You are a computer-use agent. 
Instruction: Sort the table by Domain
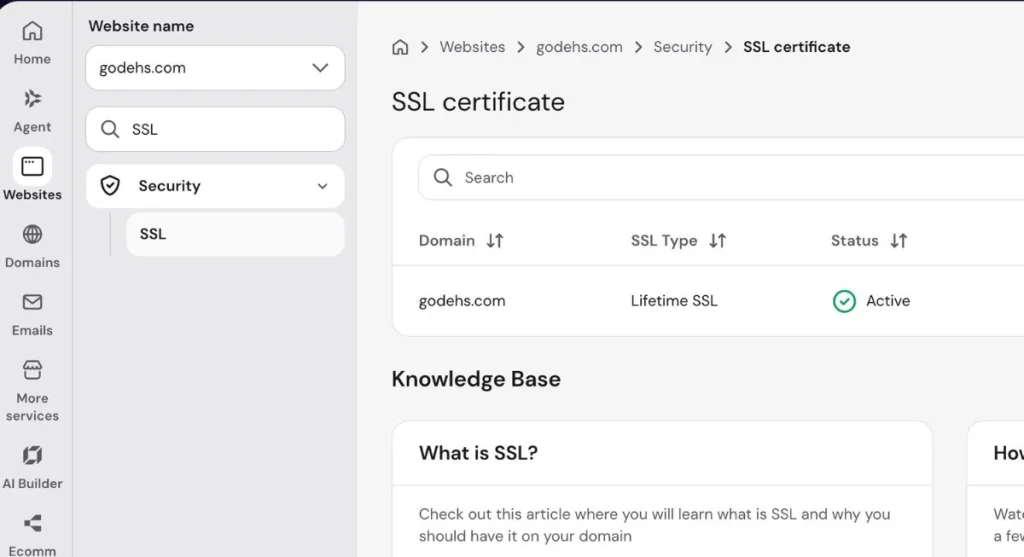click(x=495, y=241)
